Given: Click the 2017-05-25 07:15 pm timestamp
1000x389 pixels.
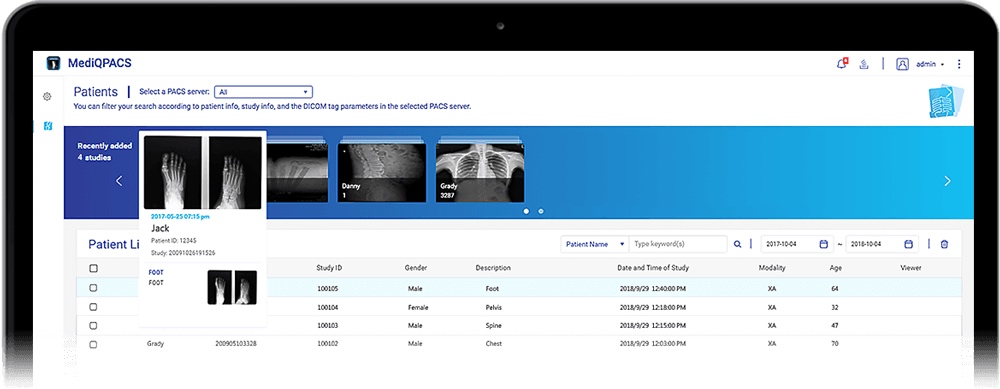Looking at the screenshot, I should coord(180,217).
